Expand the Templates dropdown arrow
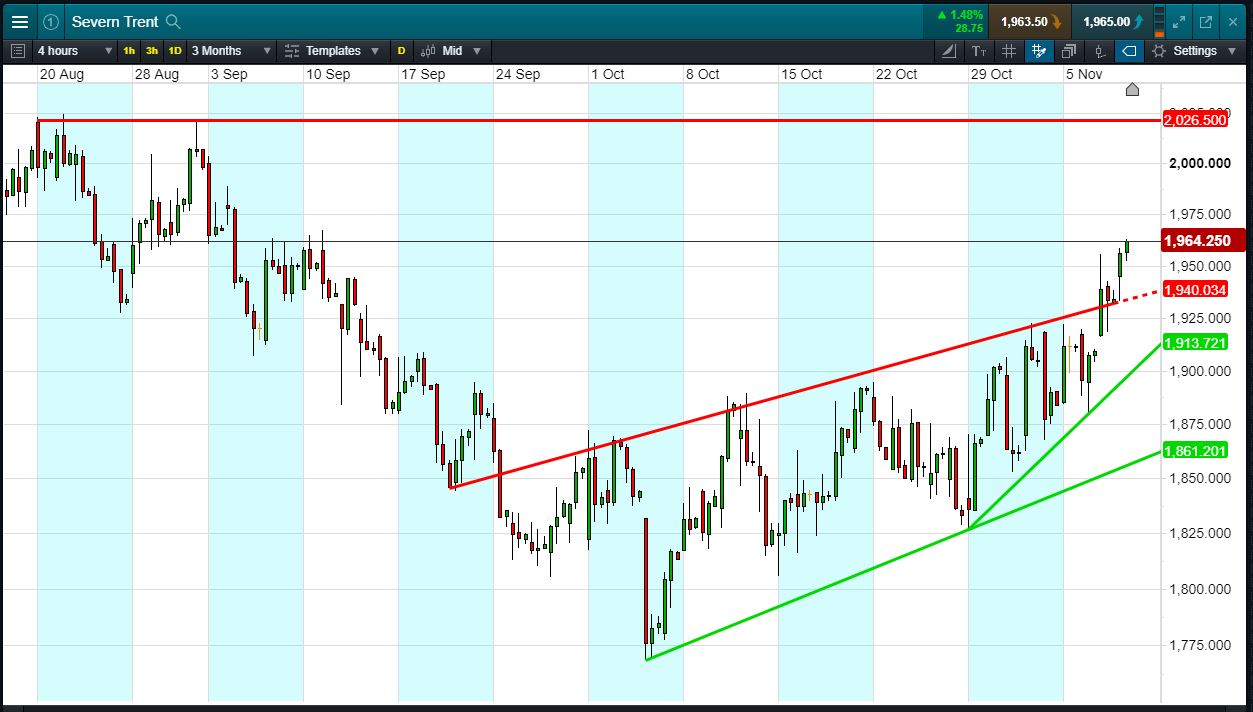The height and width of the screenshot is (712, 1253). pos(375,51)
